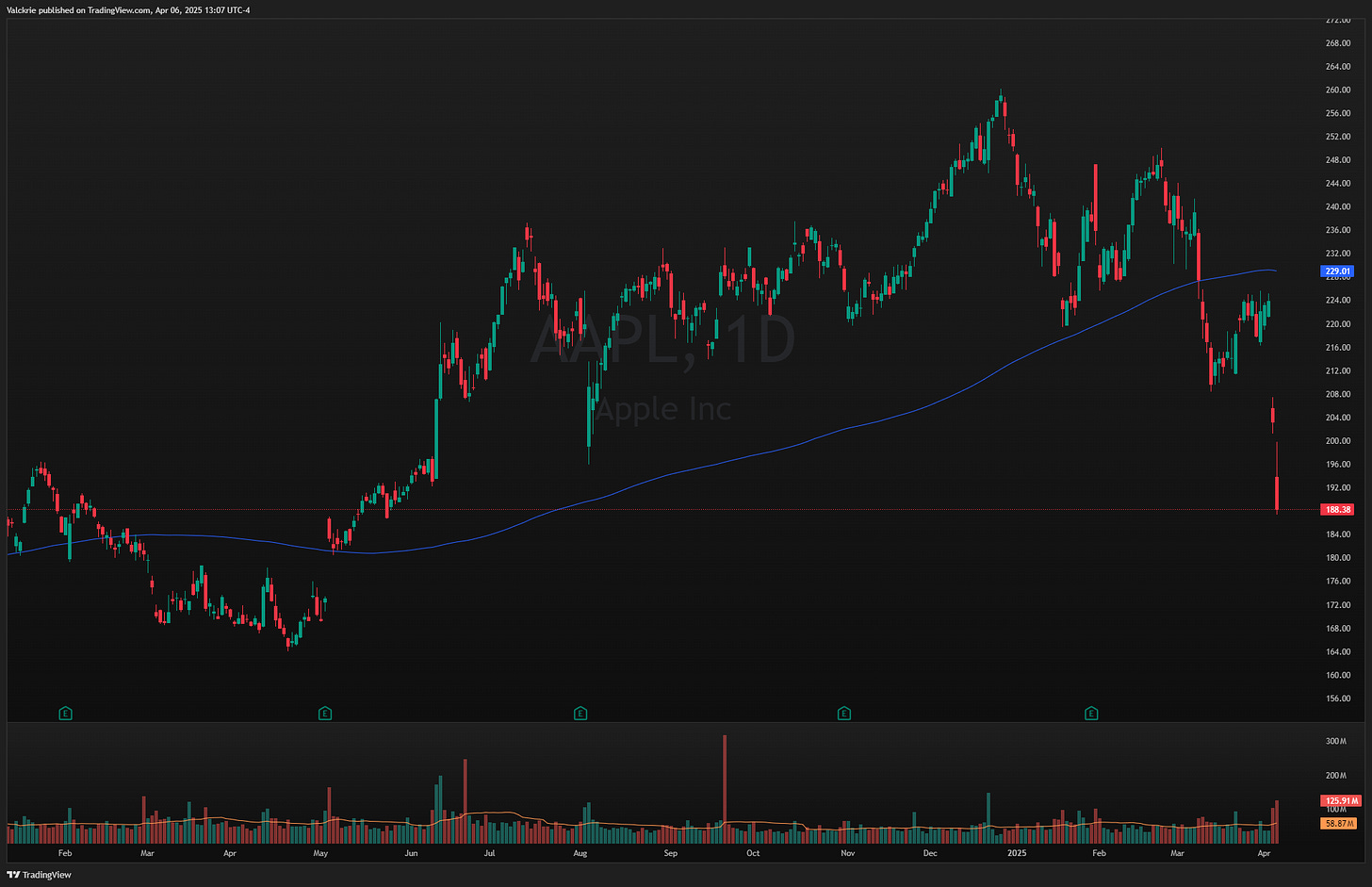Viewport: 1372px width, 887px height.
Task: Open the earnings E marker above Aug
Action: pyautogui.click(x=580, y=714)
